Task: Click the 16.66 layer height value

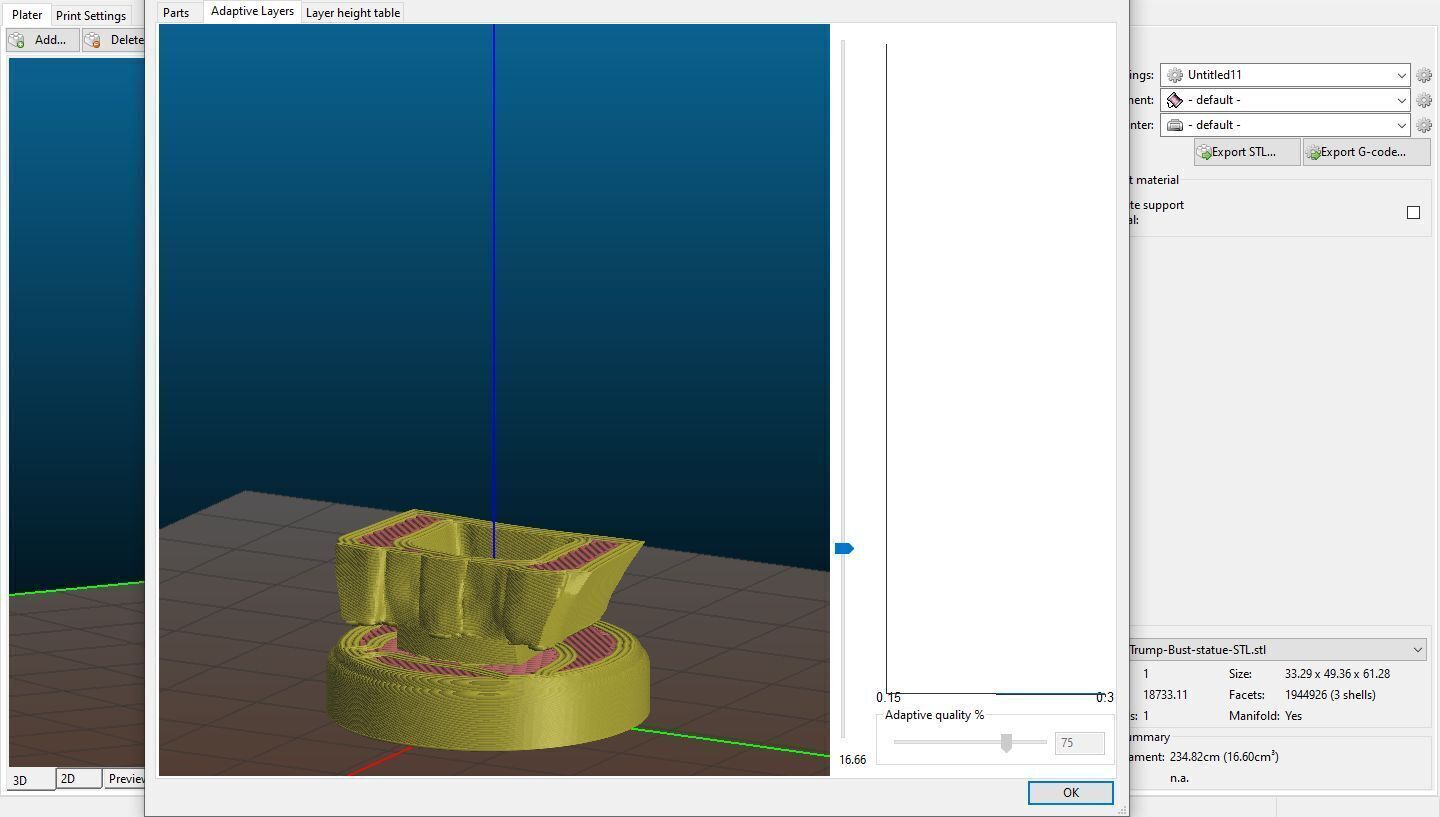Action: pos(852,760)
